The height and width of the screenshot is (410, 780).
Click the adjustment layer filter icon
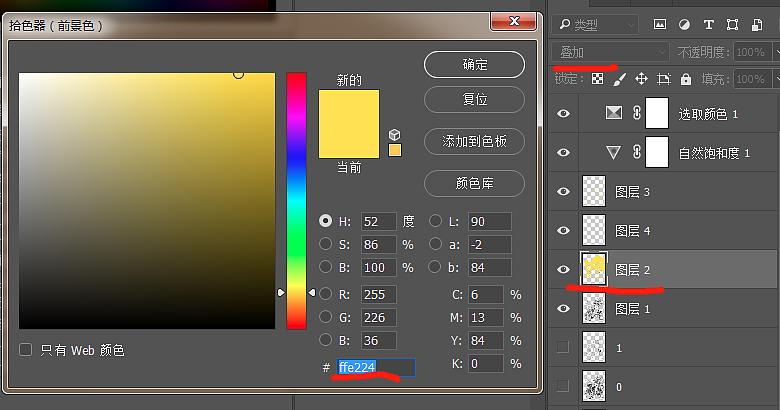pyautogui.click(x=684, y=24)
